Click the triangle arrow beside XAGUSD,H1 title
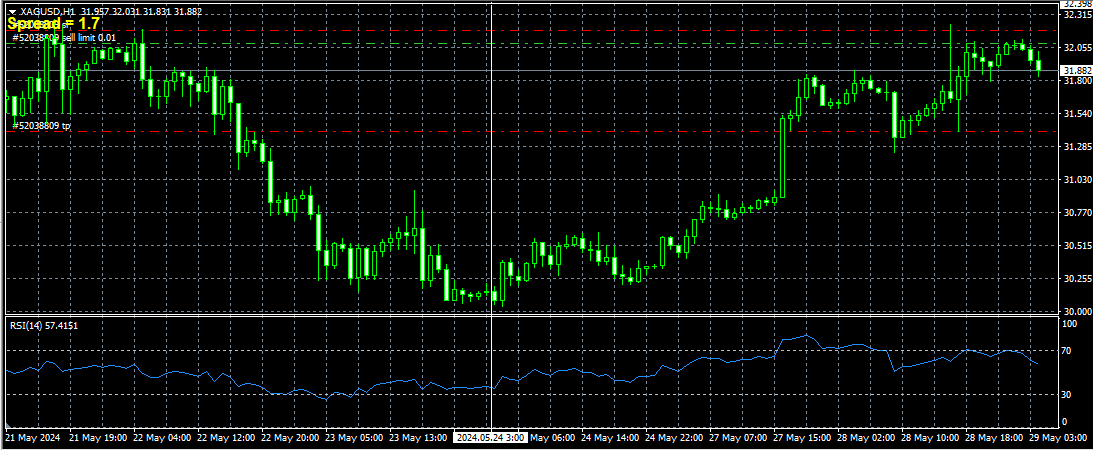The height and width of the screenshot is (451, 1093). coord(12,11)
